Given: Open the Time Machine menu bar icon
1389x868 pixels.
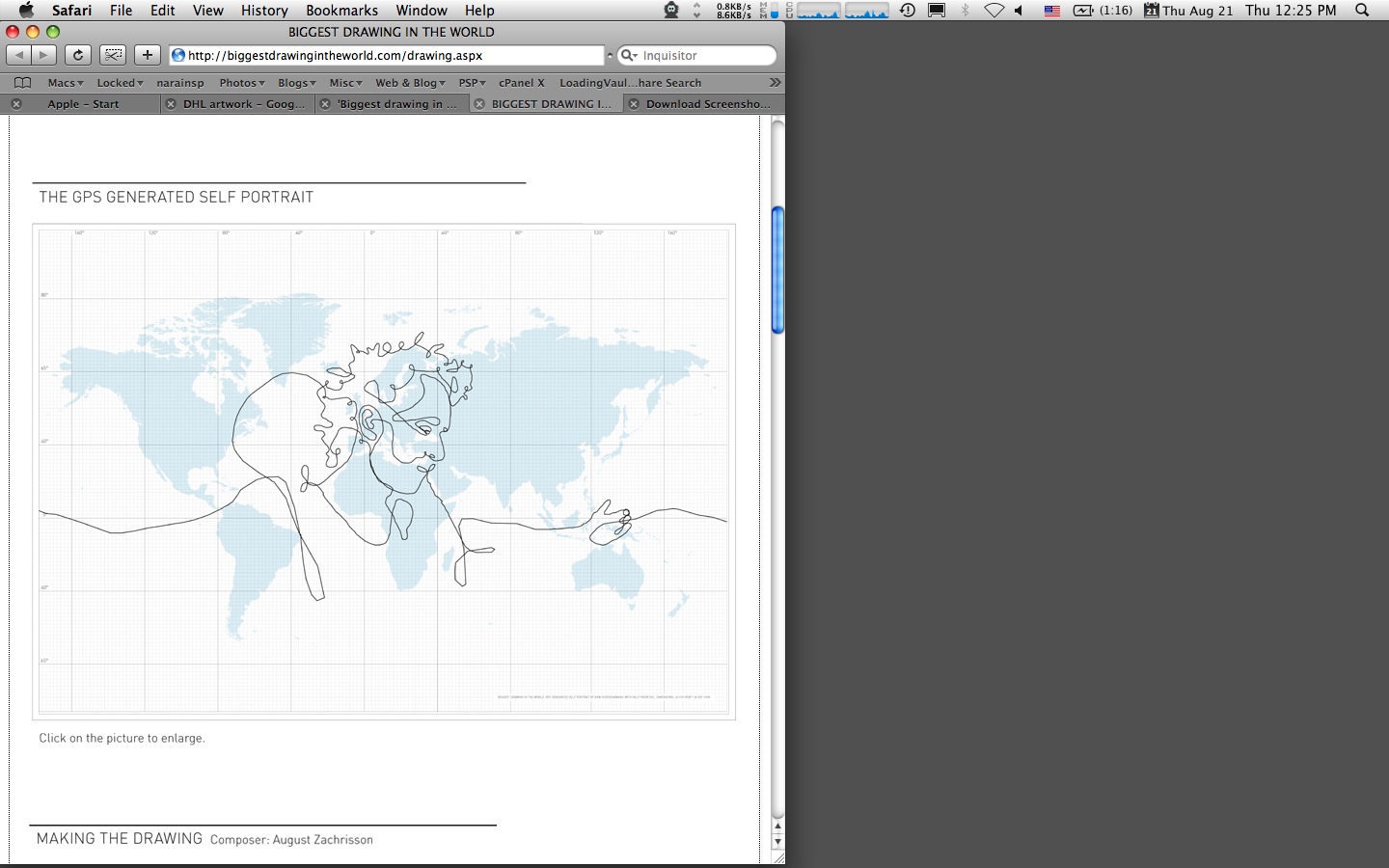Looking at the screenshot, I should pos(908,11).
